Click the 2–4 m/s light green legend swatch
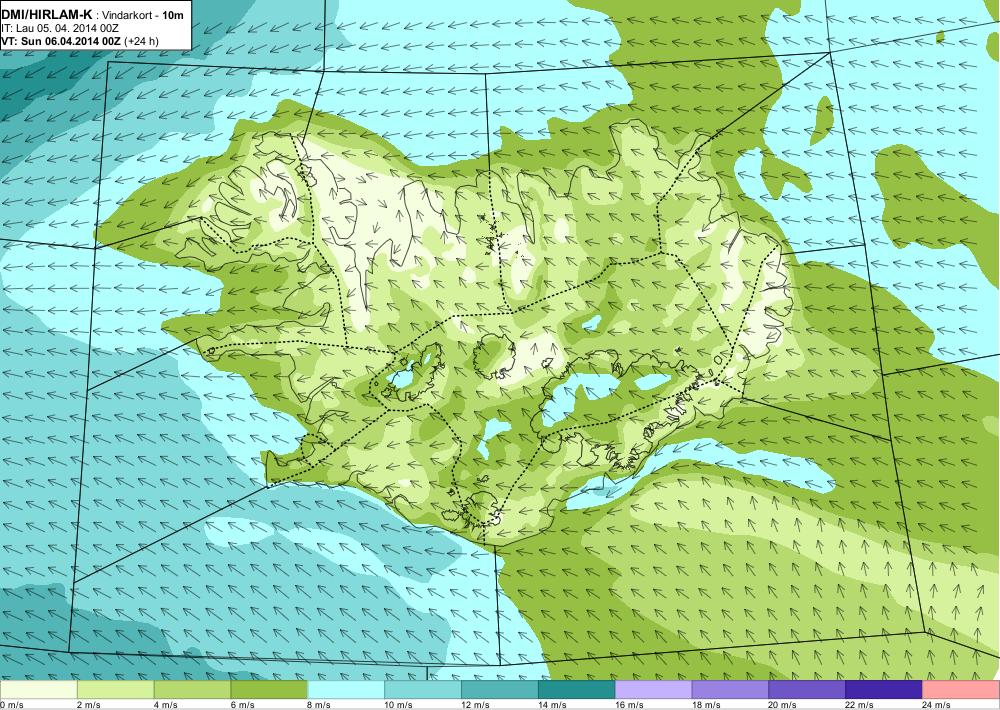Screen dimensions: 1000x710 pos(115,690)
